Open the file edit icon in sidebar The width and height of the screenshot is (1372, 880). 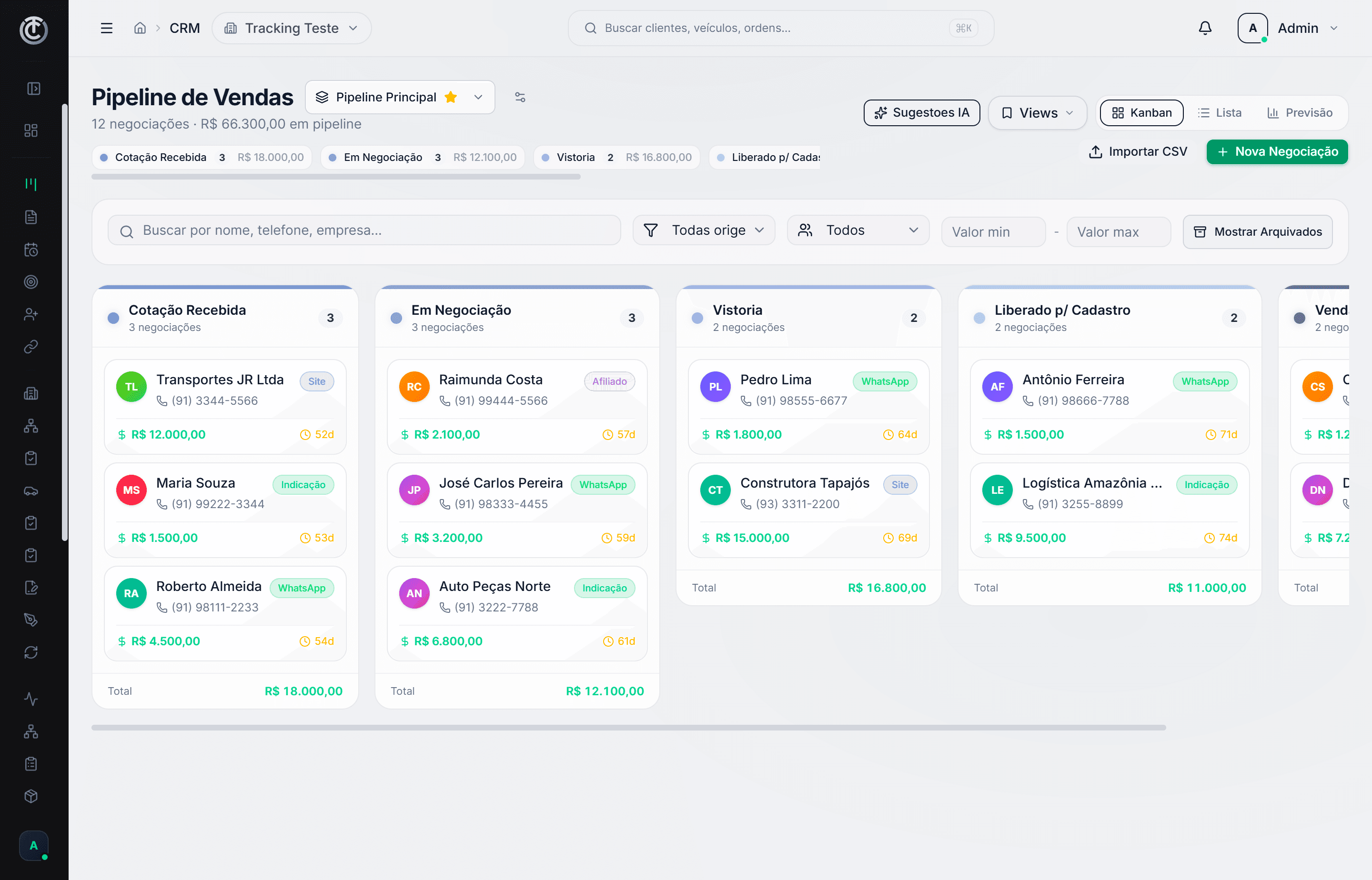point(31,588)
